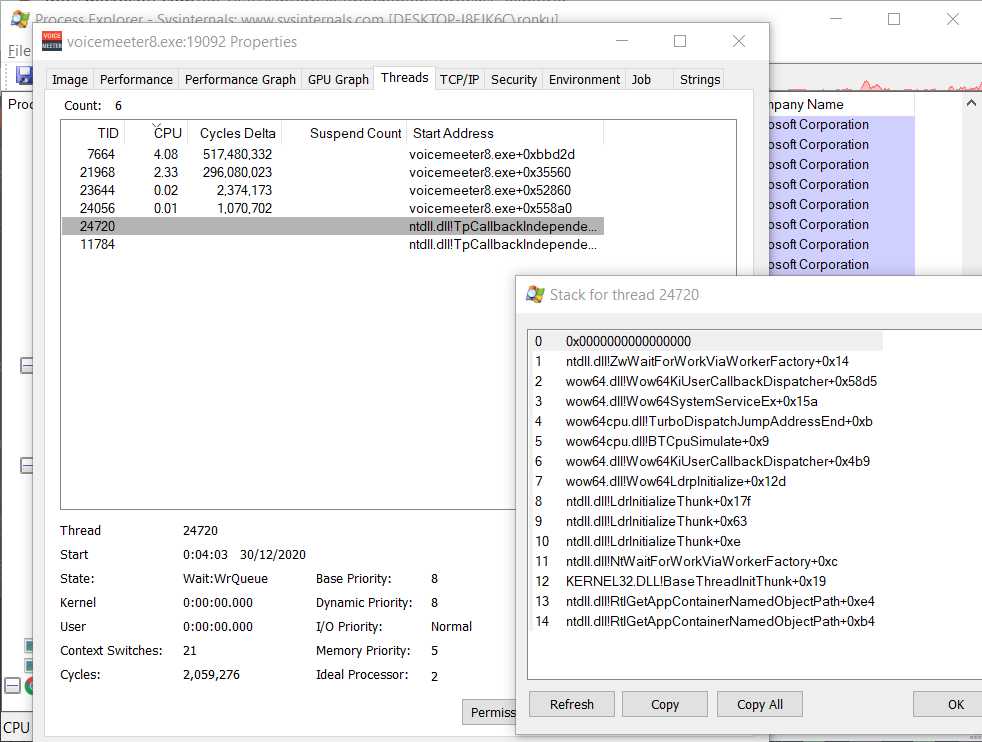Go to the TCP/IP tab
Screen dimensions: 982x742
459,79
